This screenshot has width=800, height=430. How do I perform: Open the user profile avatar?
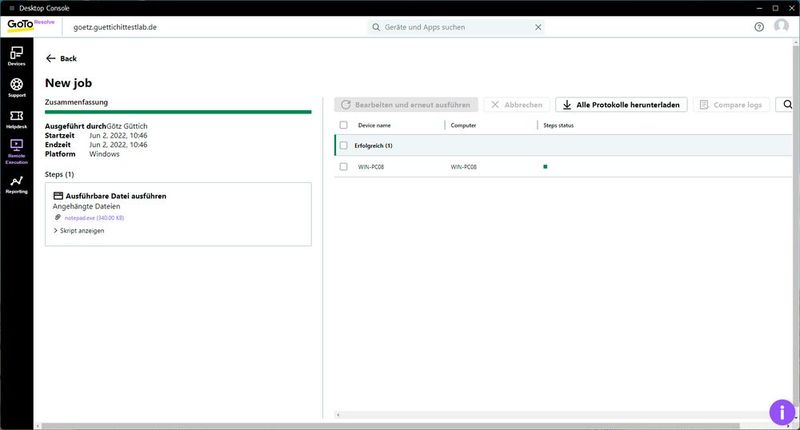[781, 27]
